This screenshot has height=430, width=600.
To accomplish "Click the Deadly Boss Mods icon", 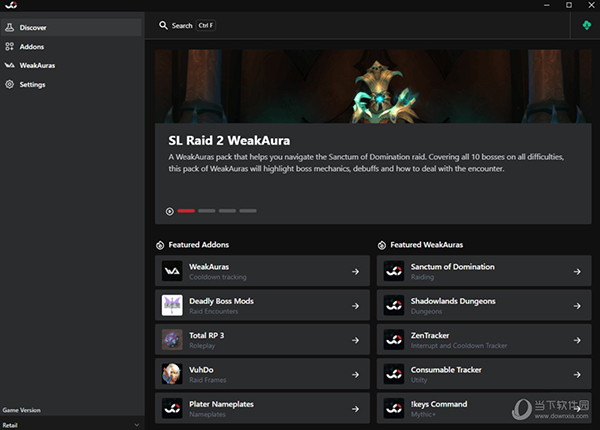I will [x=172, y=305].
